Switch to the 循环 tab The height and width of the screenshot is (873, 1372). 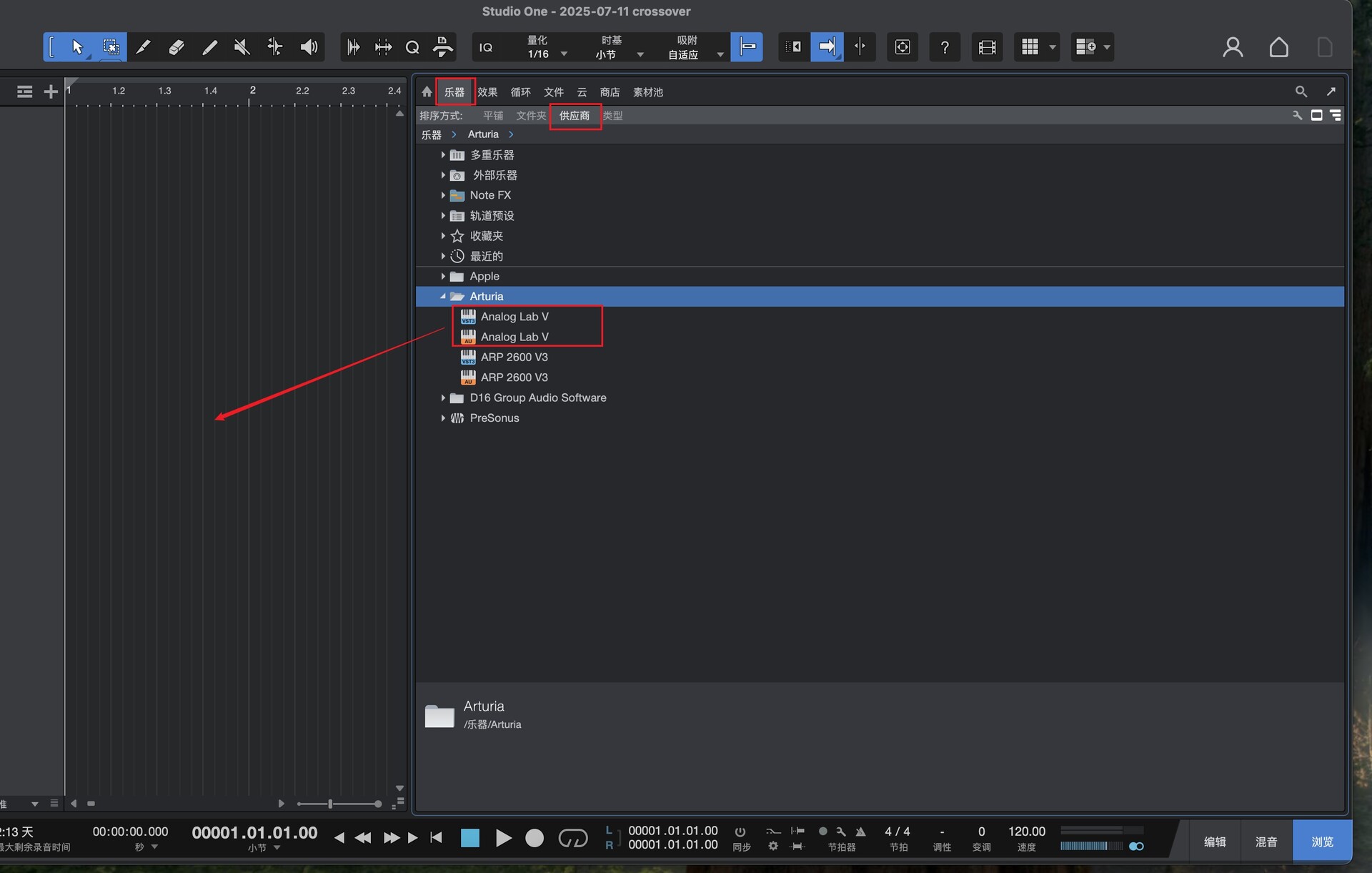click(x=521, y=92)
